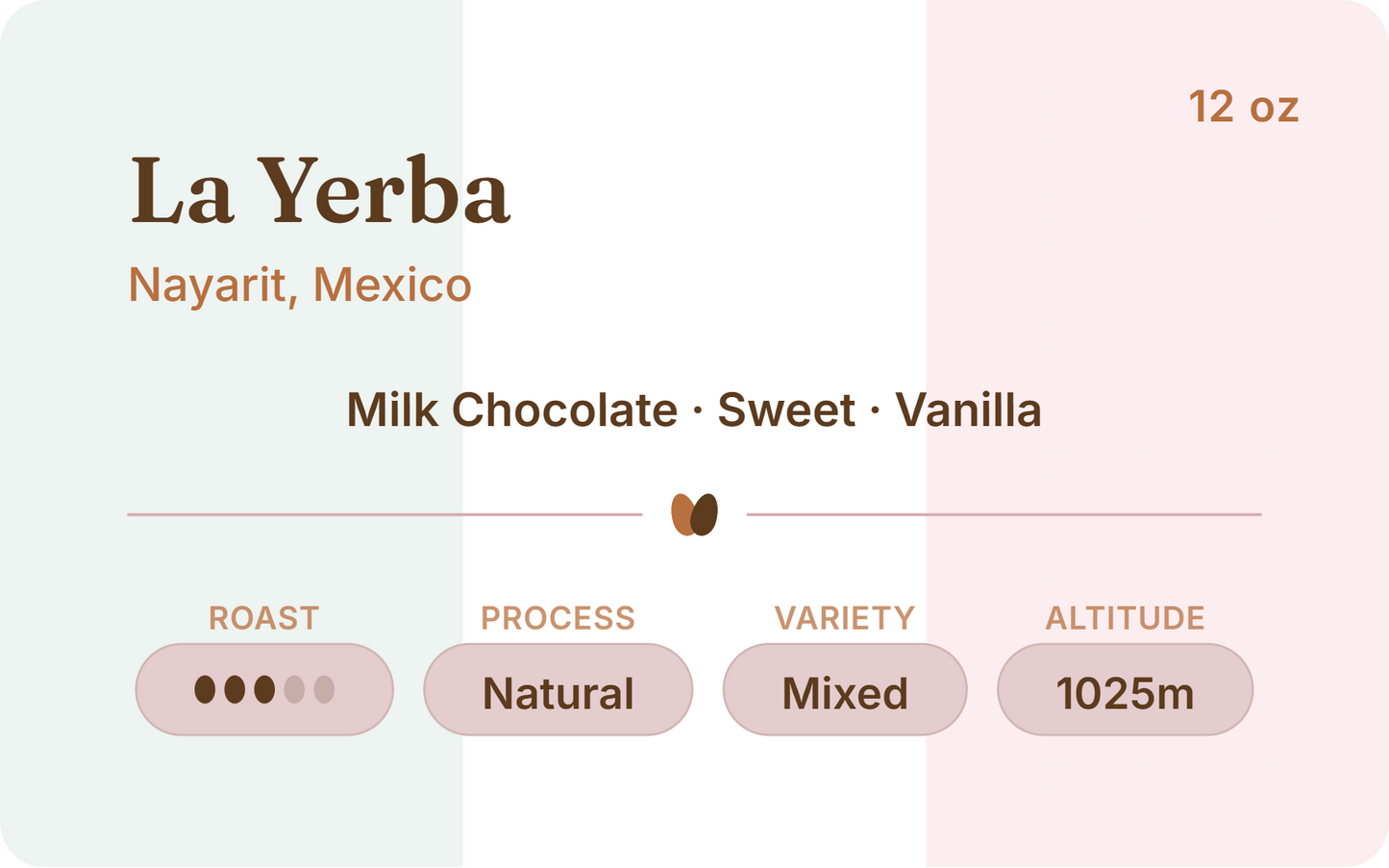Click the fourth faded roast dot

pos(294,690)
